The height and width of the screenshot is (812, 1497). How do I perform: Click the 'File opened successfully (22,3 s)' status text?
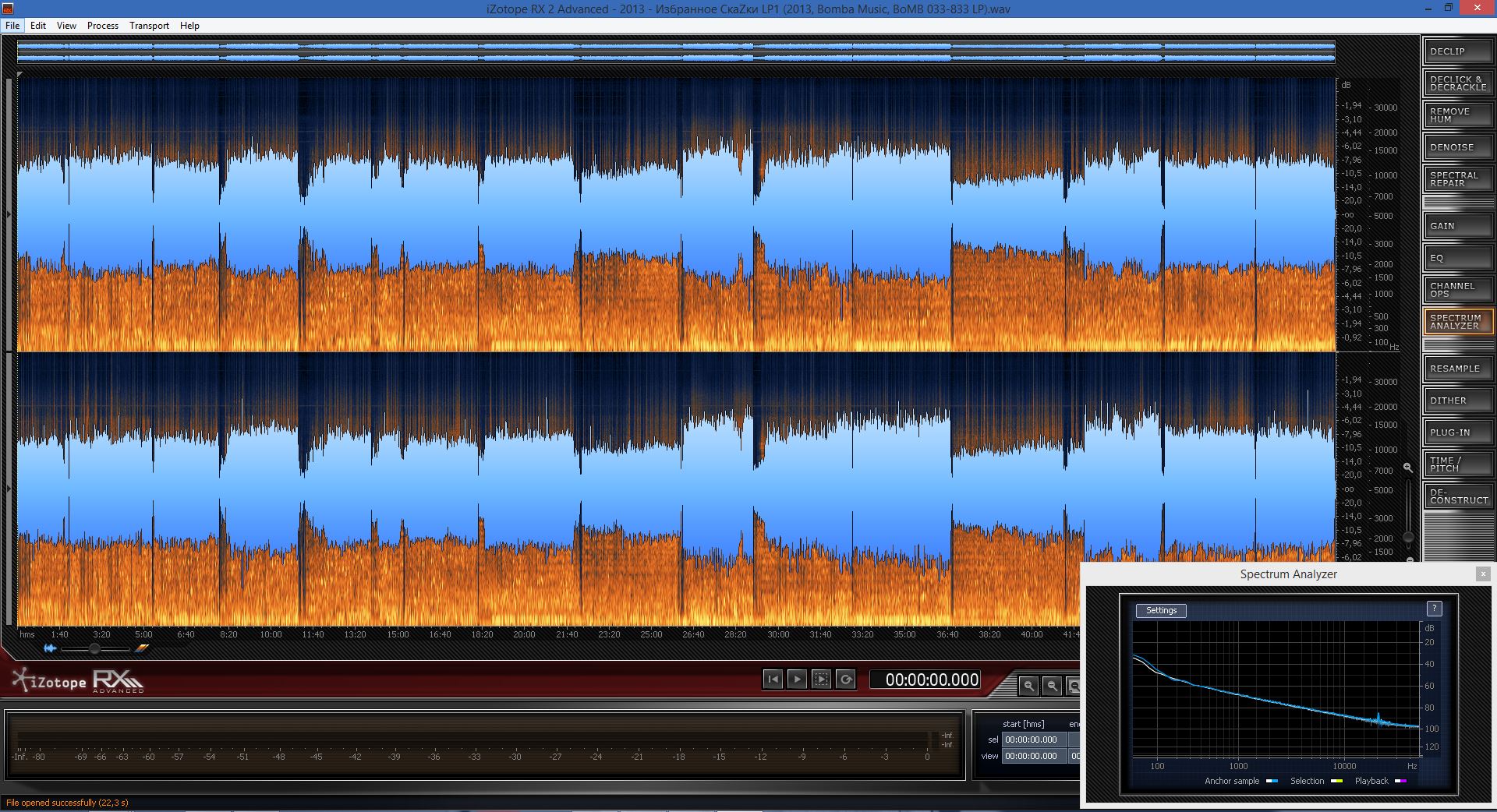[x=67, y=803]
